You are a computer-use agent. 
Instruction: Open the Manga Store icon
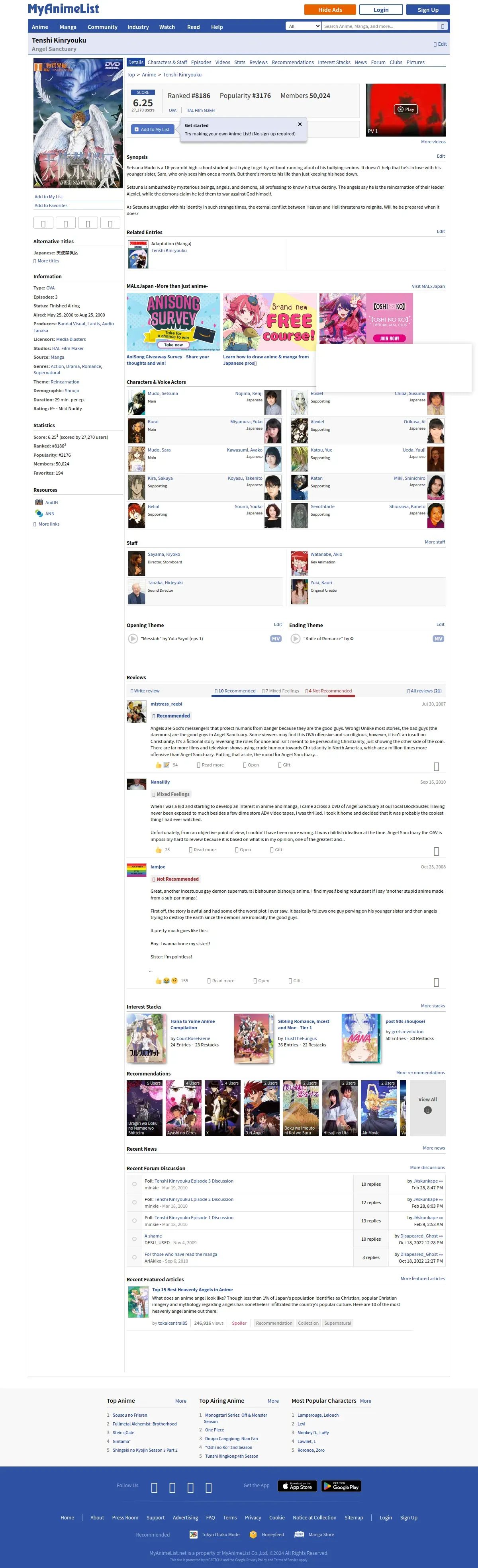299,1535
